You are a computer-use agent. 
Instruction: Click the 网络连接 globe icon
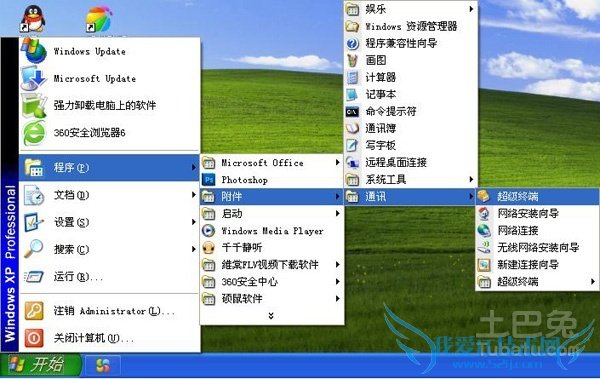[484, 230]
